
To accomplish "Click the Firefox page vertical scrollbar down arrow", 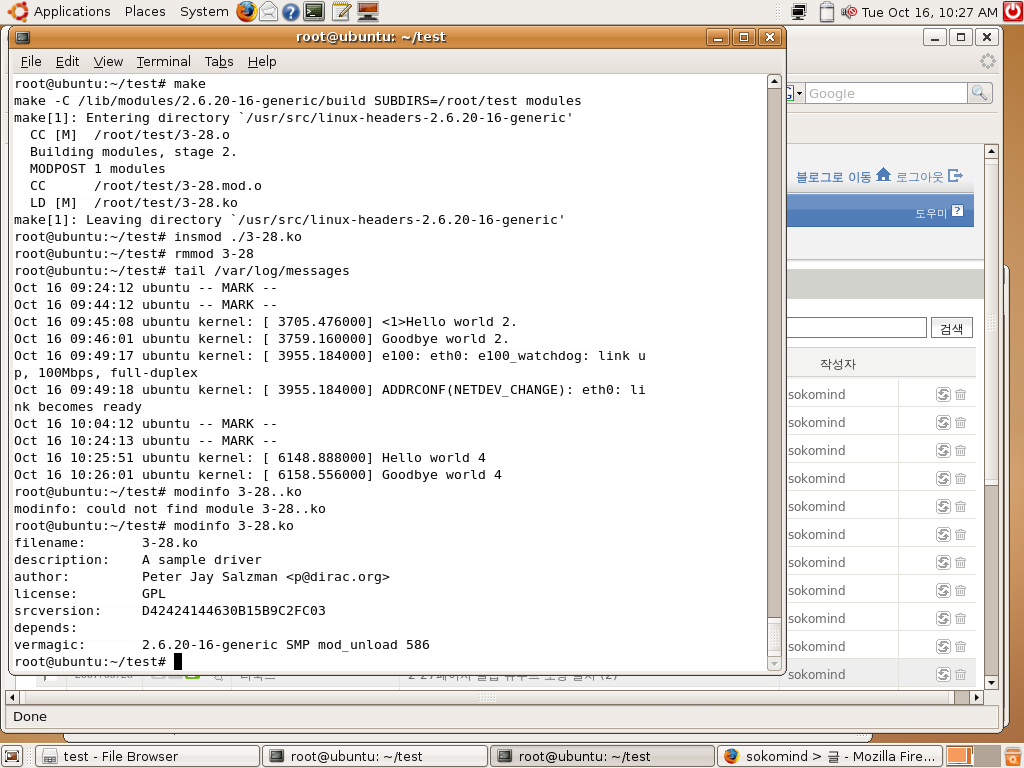I will (x=991, y=683).
